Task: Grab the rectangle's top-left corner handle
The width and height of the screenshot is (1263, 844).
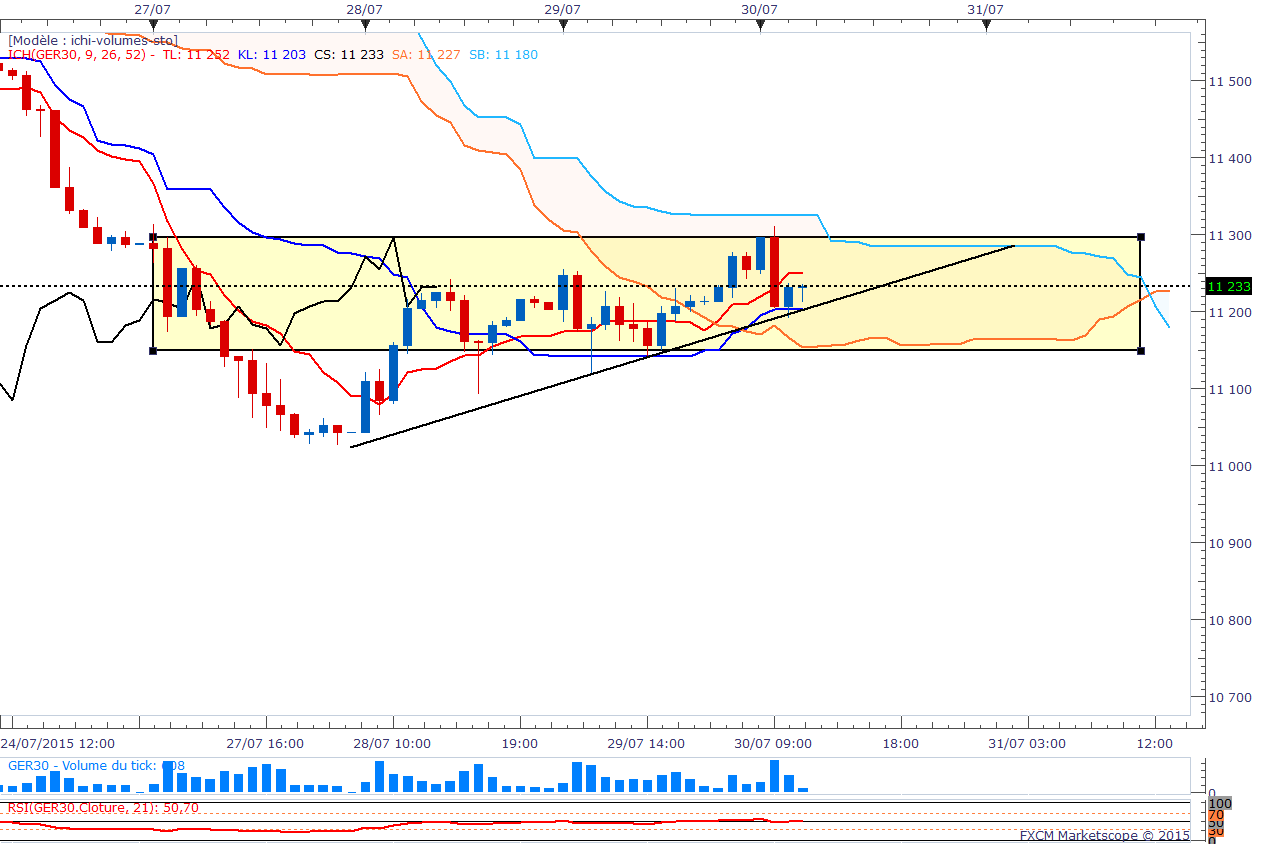Action: (153, 237)
